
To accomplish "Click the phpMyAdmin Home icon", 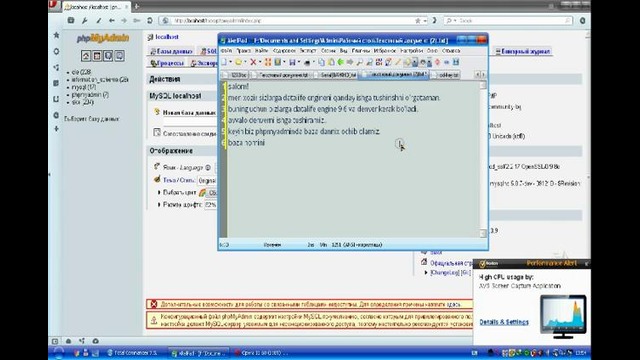I will pyautogui.click(x=86, y=56).
